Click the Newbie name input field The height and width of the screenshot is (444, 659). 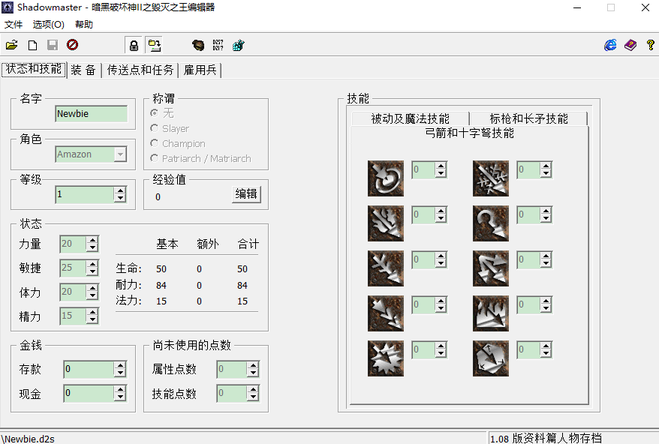tap(91, 114)
